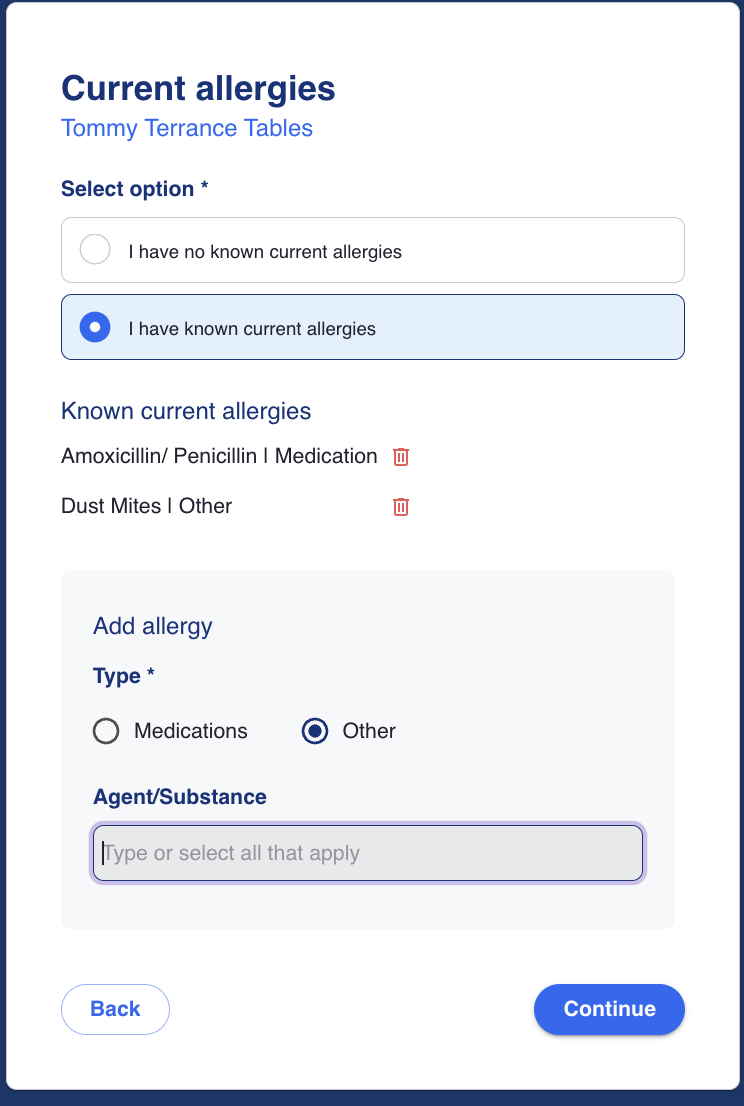Viewport: 744px width, 1106px height.
Task: Select the no known current allergies radio circle
Action: pos(95,250)
